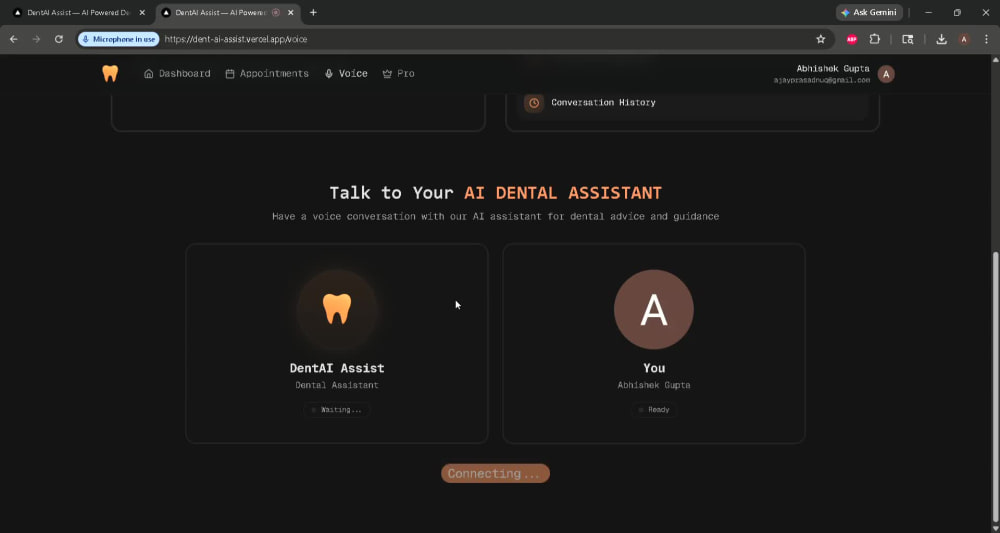1000x533 pixels.
Task: Click the DentAI Assist card title
Action: (x=337, y=368)
